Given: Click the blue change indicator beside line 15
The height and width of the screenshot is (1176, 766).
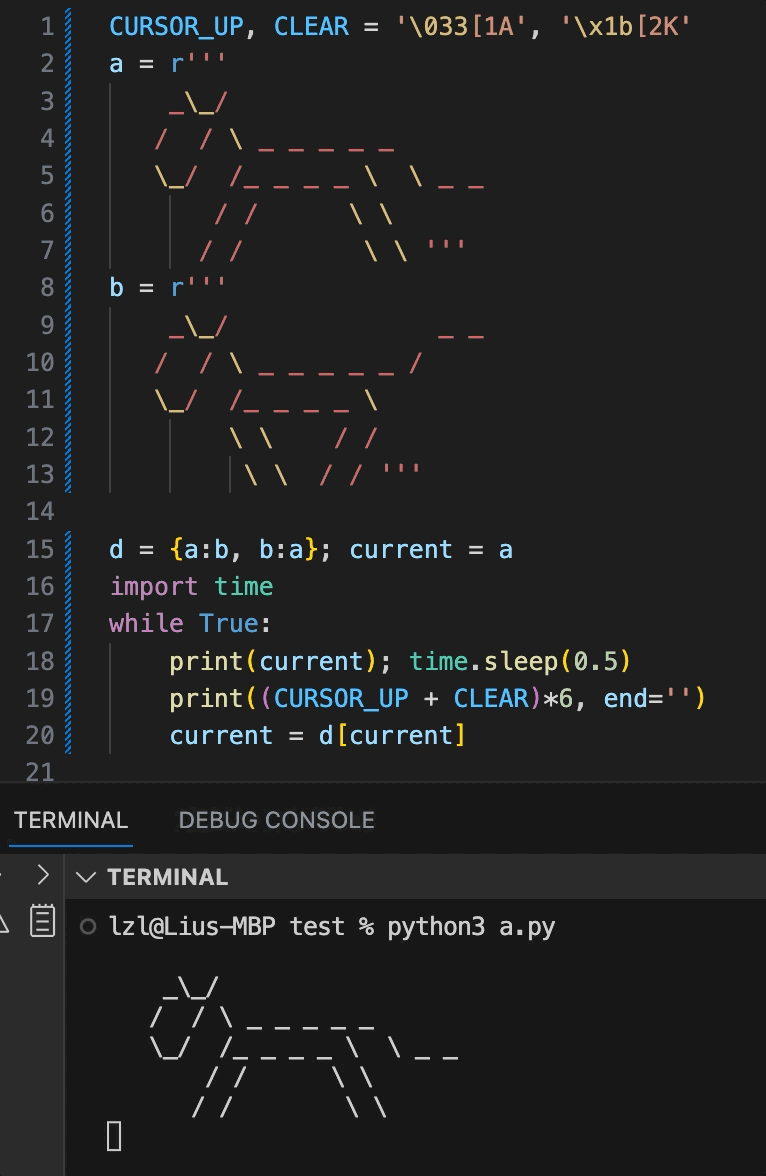Looking at the screenshot, I should coord(66,549).
